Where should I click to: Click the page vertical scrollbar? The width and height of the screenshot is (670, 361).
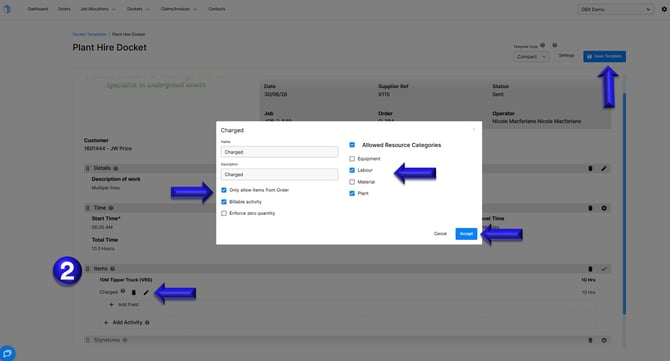coord(624,204)
